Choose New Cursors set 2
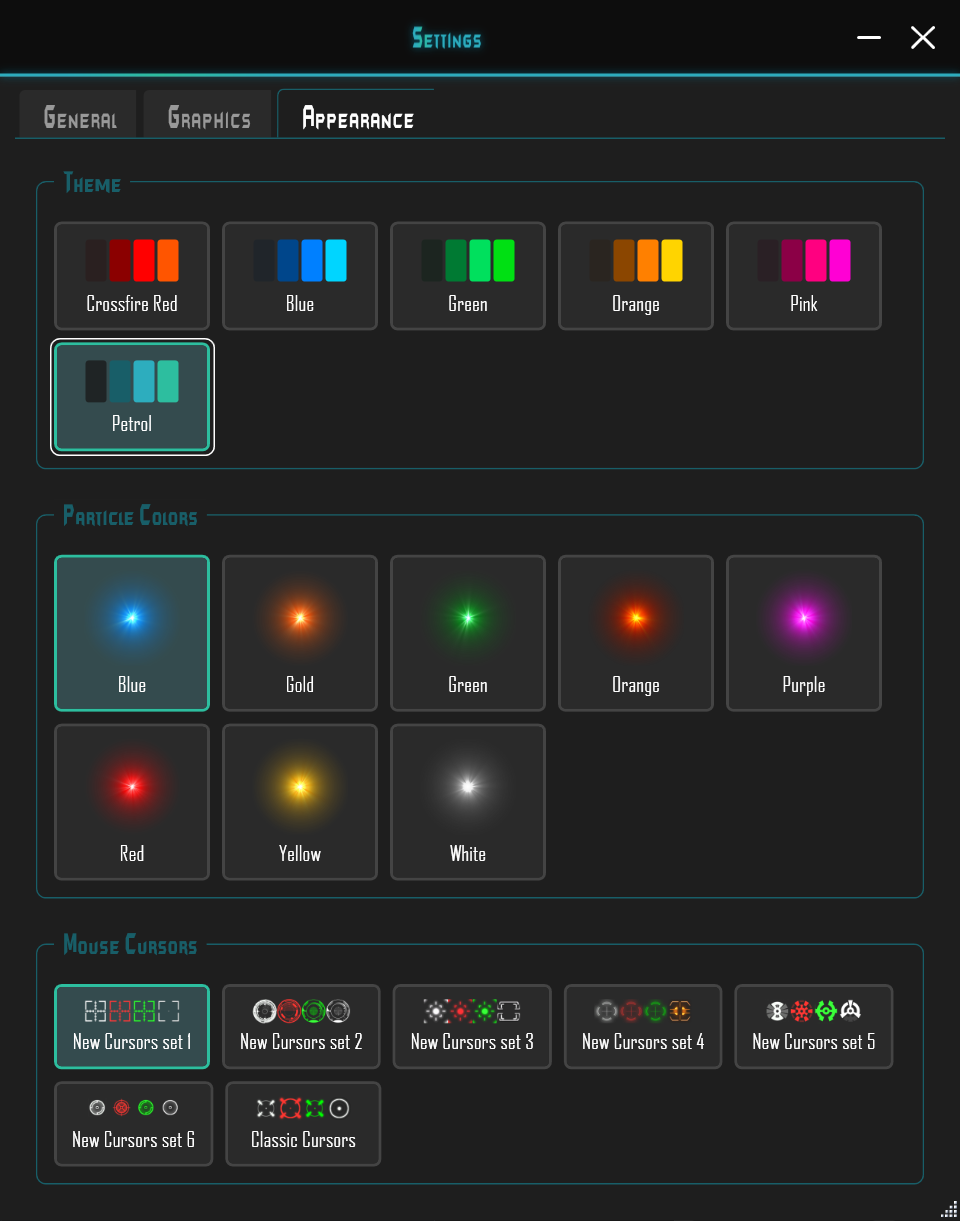 tap(301, 1027)
